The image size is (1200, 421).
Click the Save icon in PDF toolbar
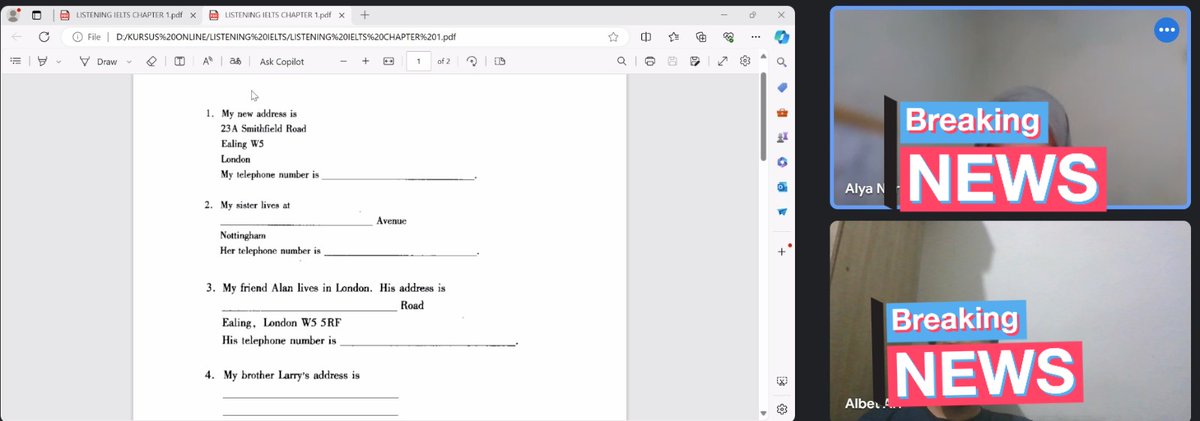(673, 61)
